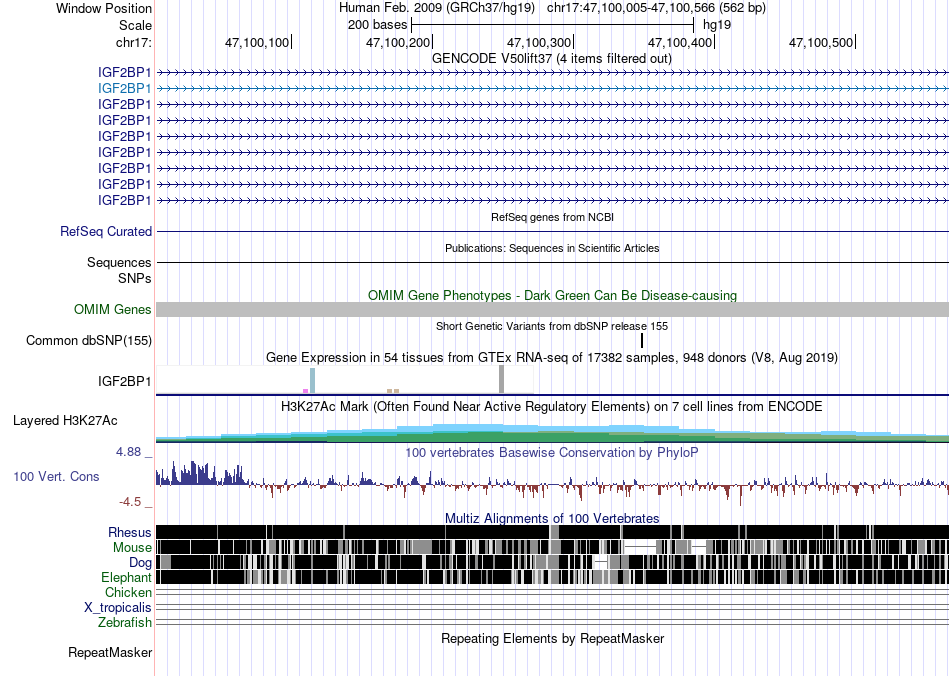Click the -4.5 lower scale value
Viewport: 950px width, 676px height.
(x=130, y=502)
